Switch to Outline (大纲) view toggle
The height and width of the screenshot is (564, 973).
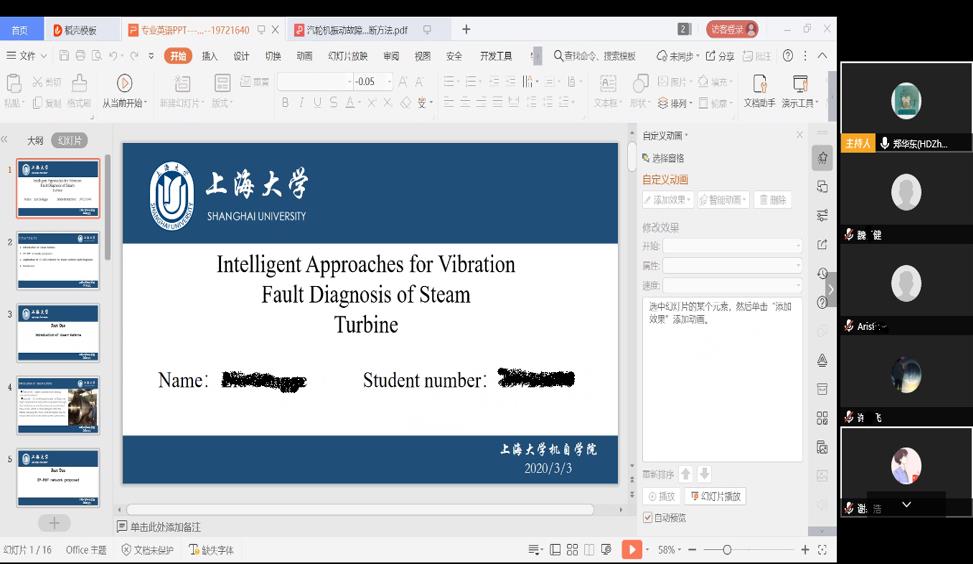tap(35, 141)
